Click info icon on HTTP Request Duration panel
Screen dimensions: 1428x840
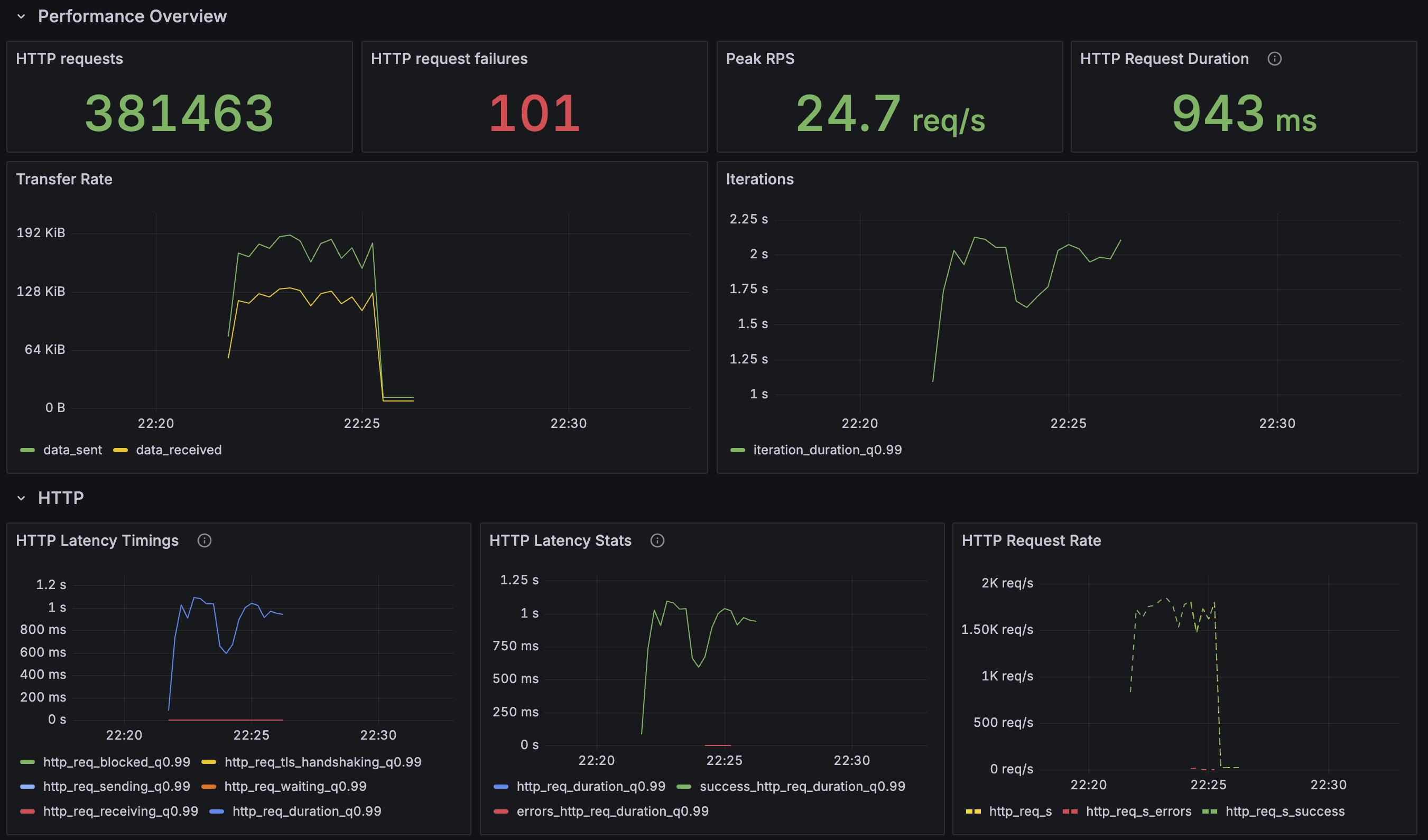coord(1274,59)
